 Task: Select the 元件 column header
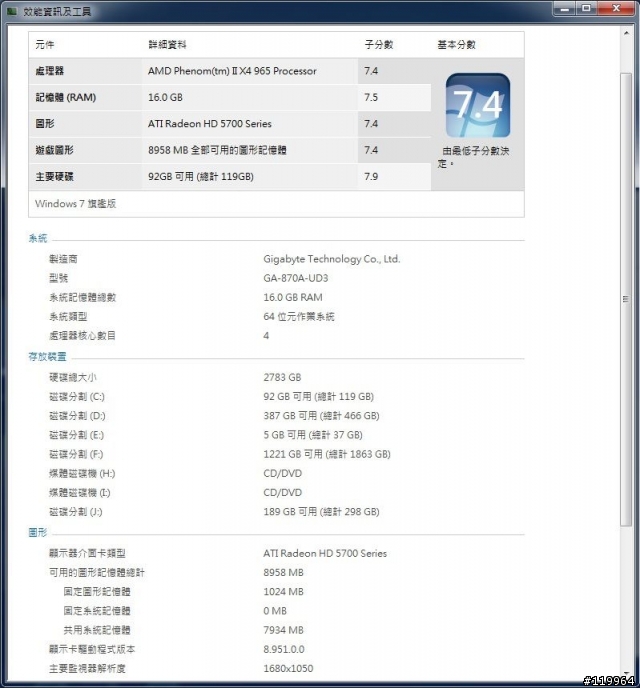[44, 44]
